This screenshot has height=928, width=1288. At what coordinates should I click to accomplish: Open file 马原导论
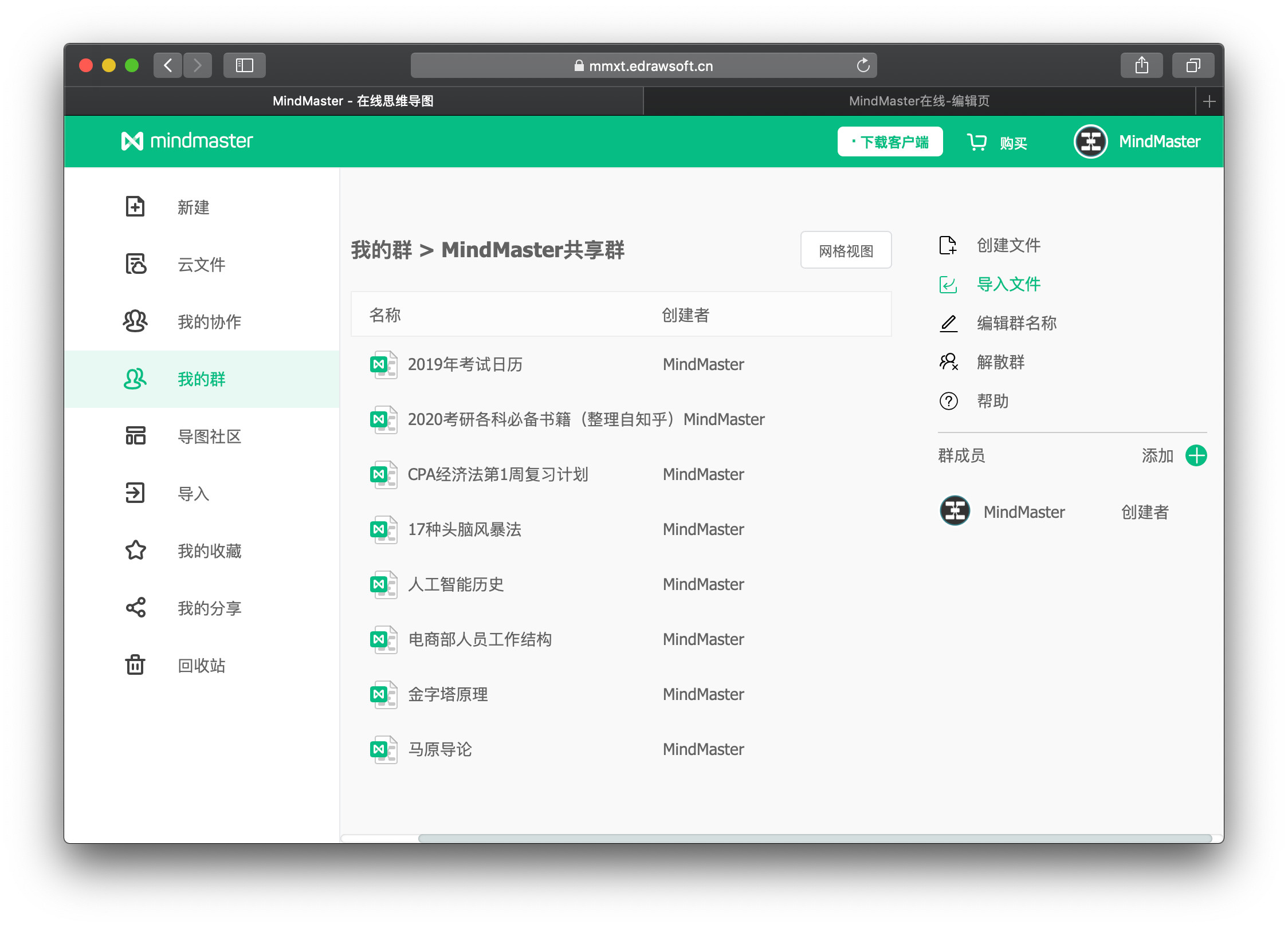point(440,749)
